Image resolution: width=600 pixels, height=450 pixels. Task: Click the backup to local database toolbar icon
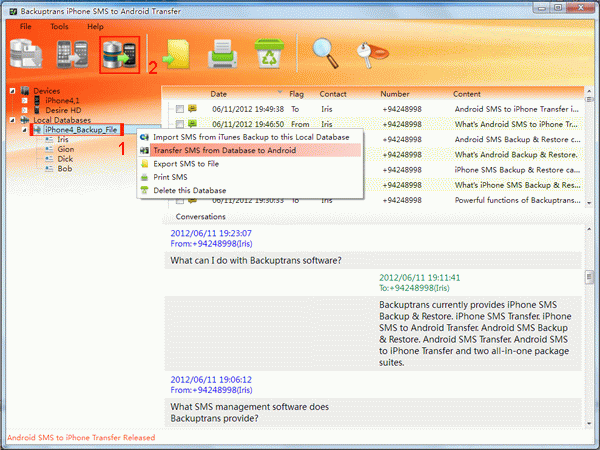tap(26, 54)
